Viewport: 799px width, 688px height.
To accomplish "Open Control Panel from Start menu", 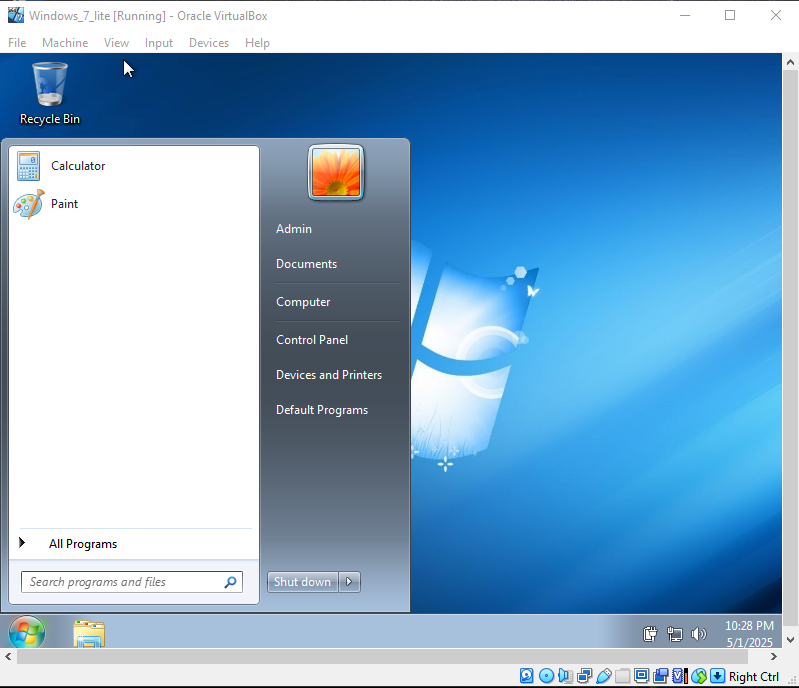I will pos(312,340).
